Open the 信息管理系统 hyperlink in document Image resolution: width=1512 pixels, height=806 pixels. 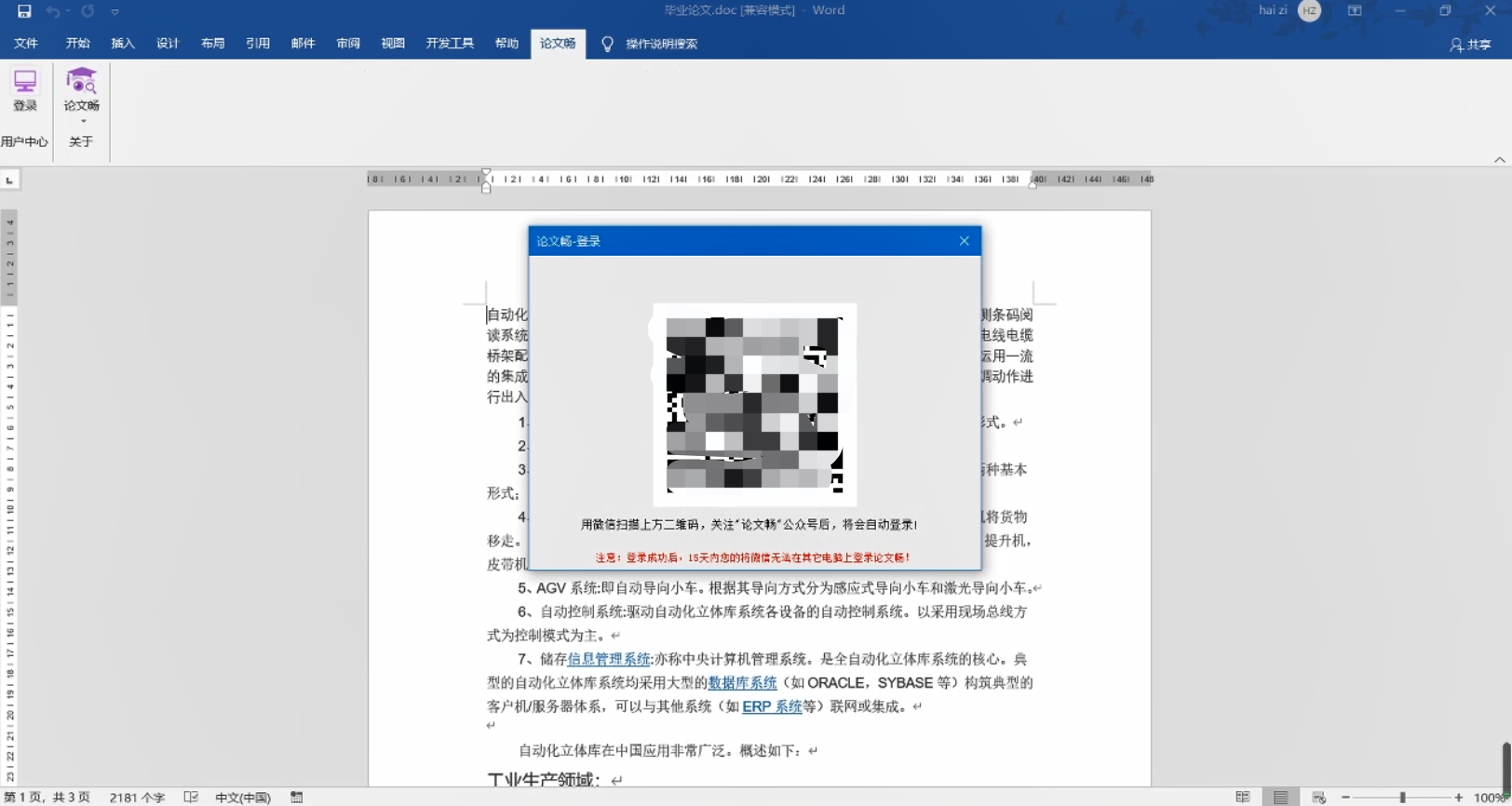click(608, 659)
